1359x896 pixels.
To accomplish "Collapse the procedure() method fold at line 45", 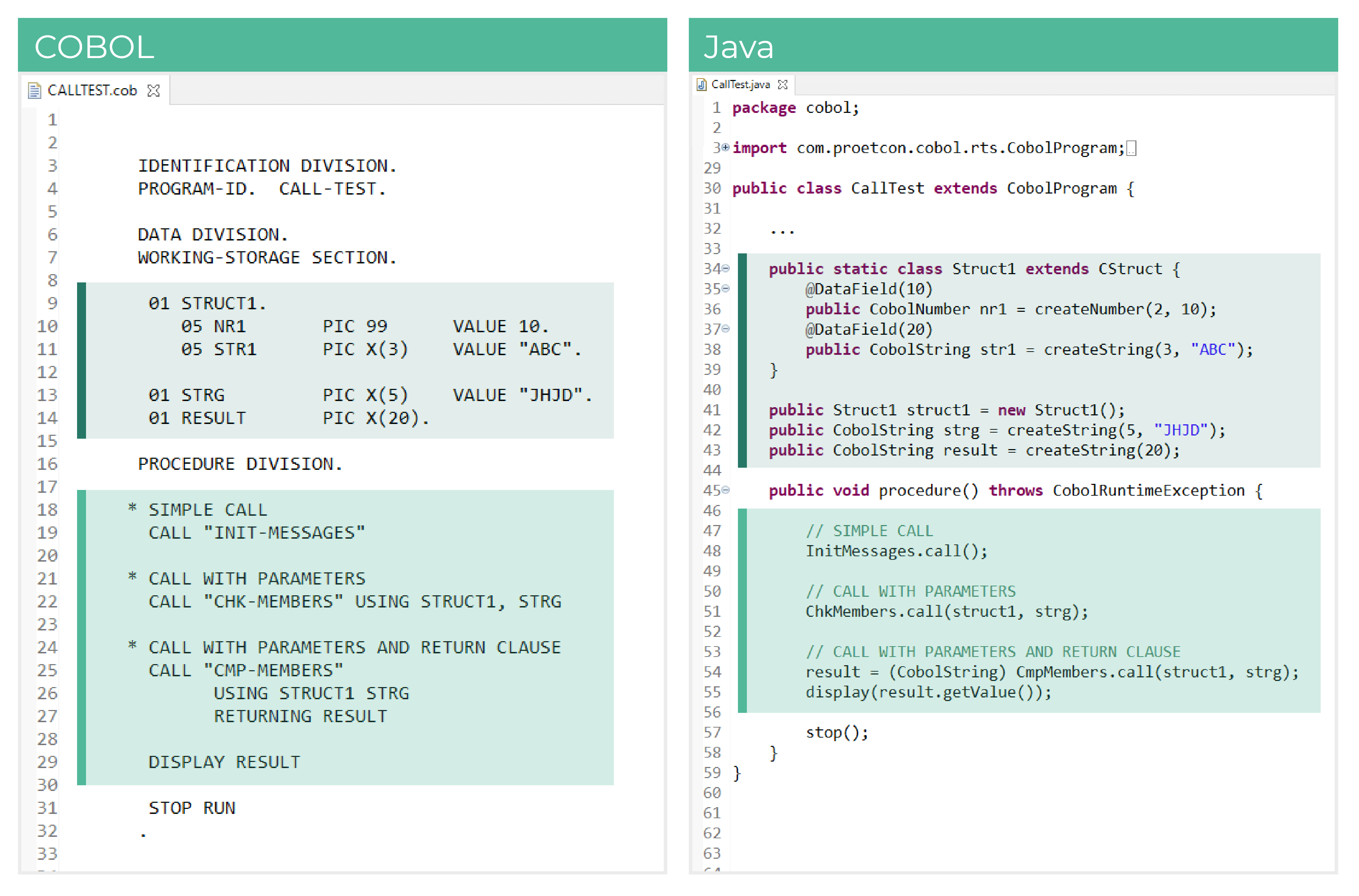I will pos(725,490).
